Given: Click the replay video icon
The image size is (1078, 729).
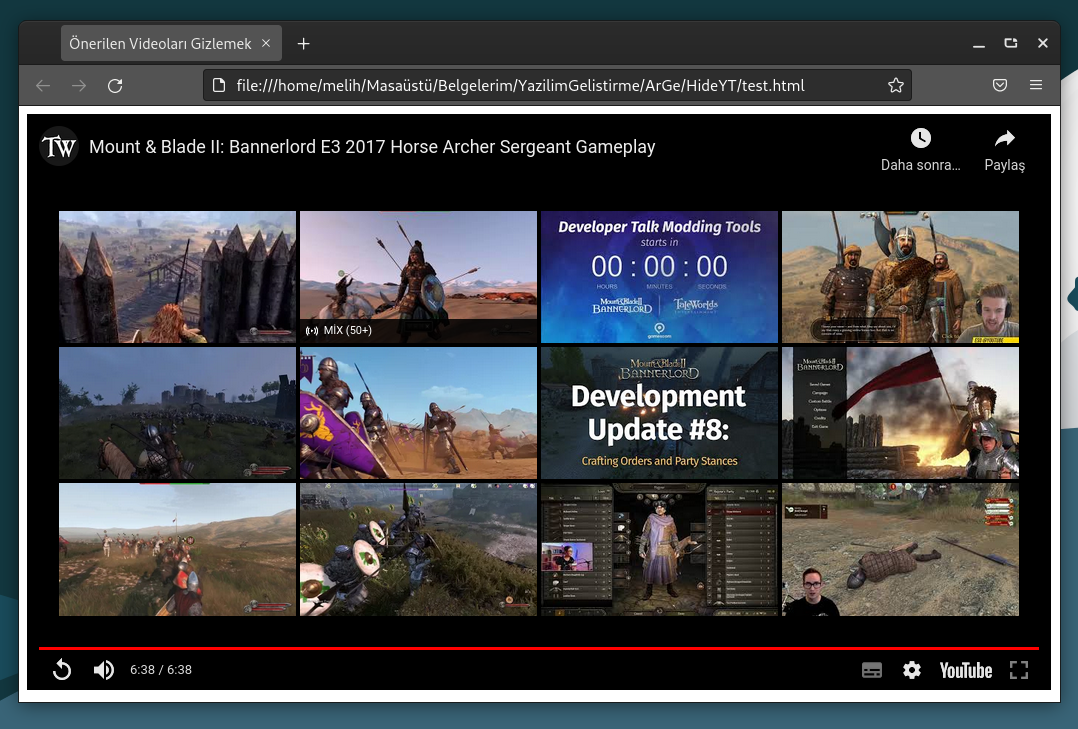Looking at the screenshot, I should (x=62, y=670).
